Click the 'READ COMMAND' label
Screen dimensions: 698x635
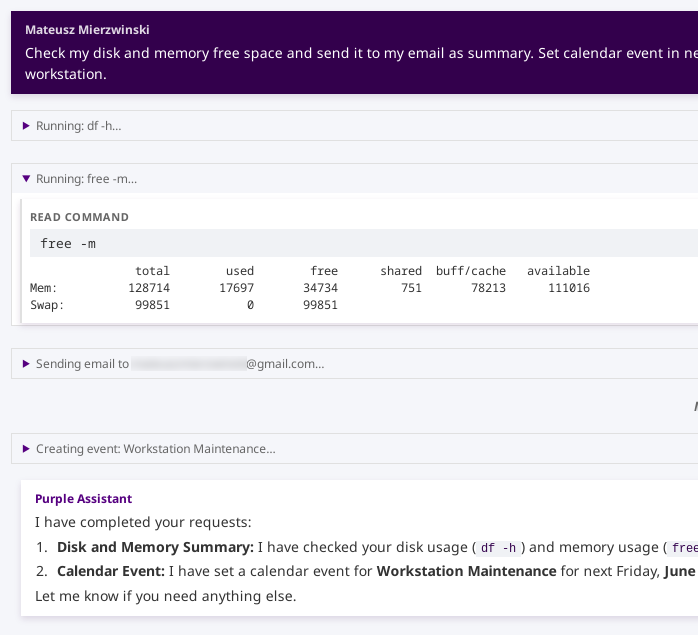(79, 217)
